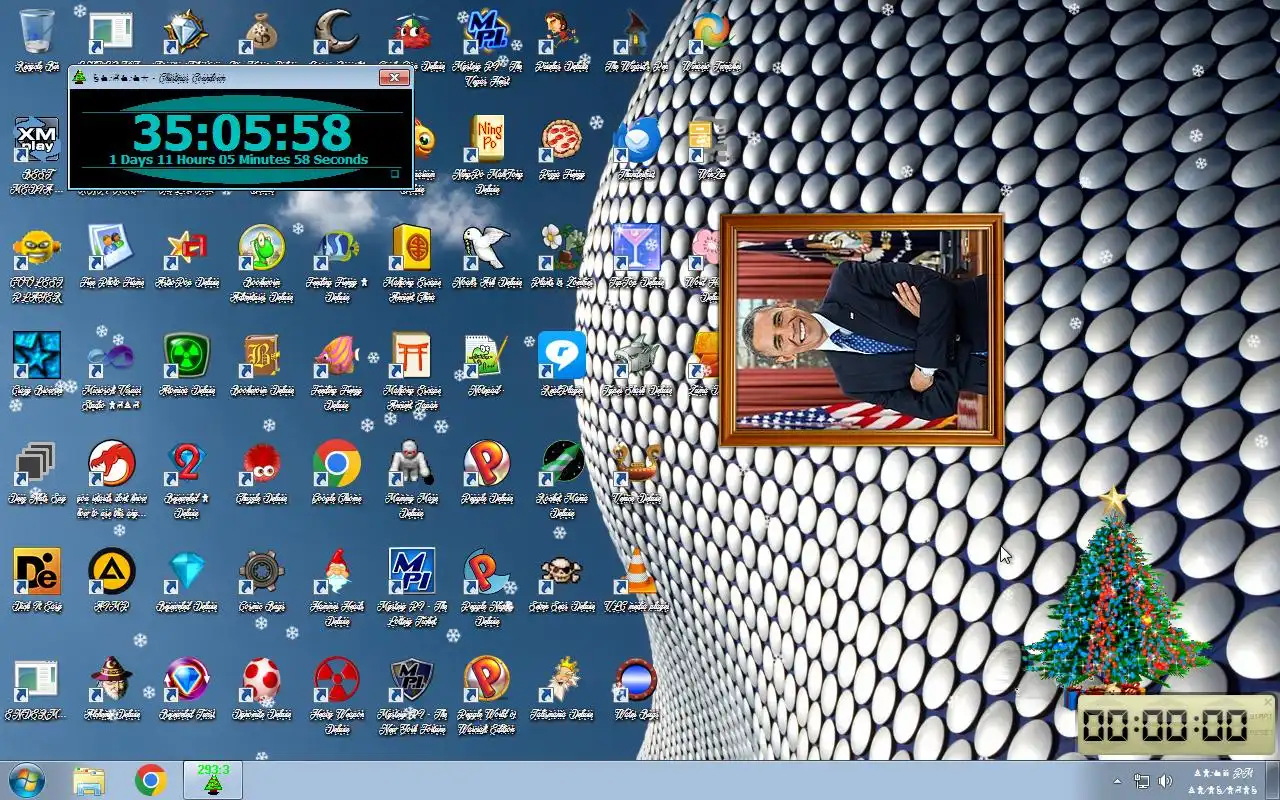Image resolution: width=1280 pixels, height=800 pixels.
Task: Open the Cosmic Bugs gear icon
Action: click(262, 571)
